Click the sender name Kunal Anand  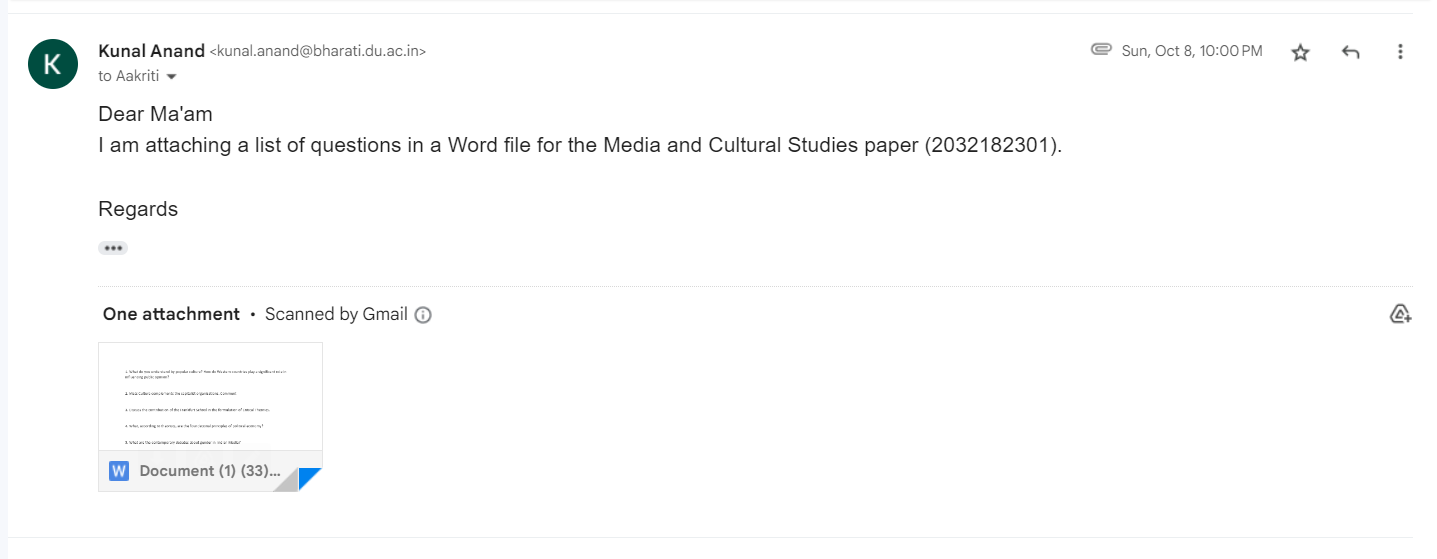tap(151, 51)
